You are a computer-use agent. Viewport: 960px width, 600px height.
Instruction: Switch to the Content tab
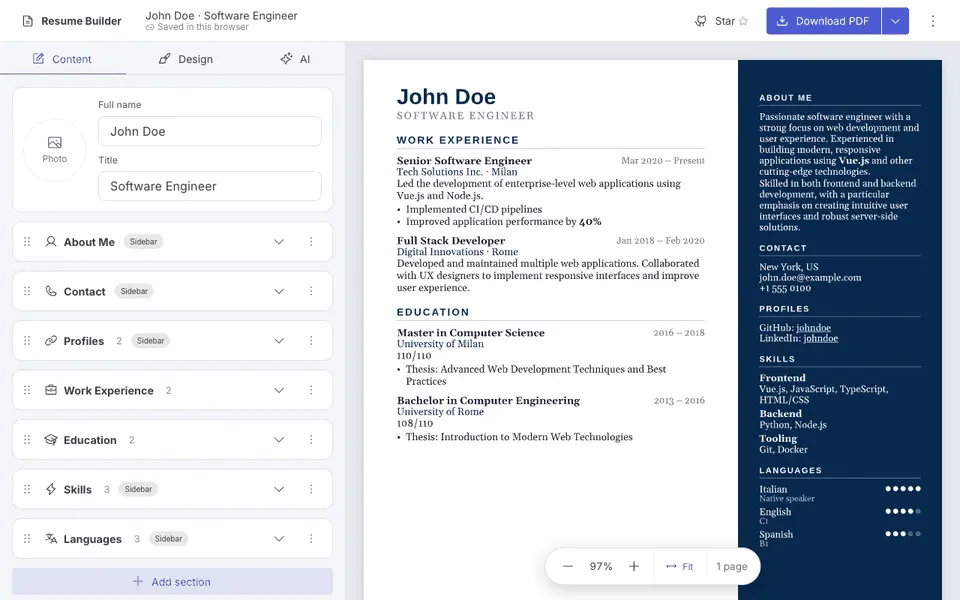pyautogui.click(x=62, y=59)
